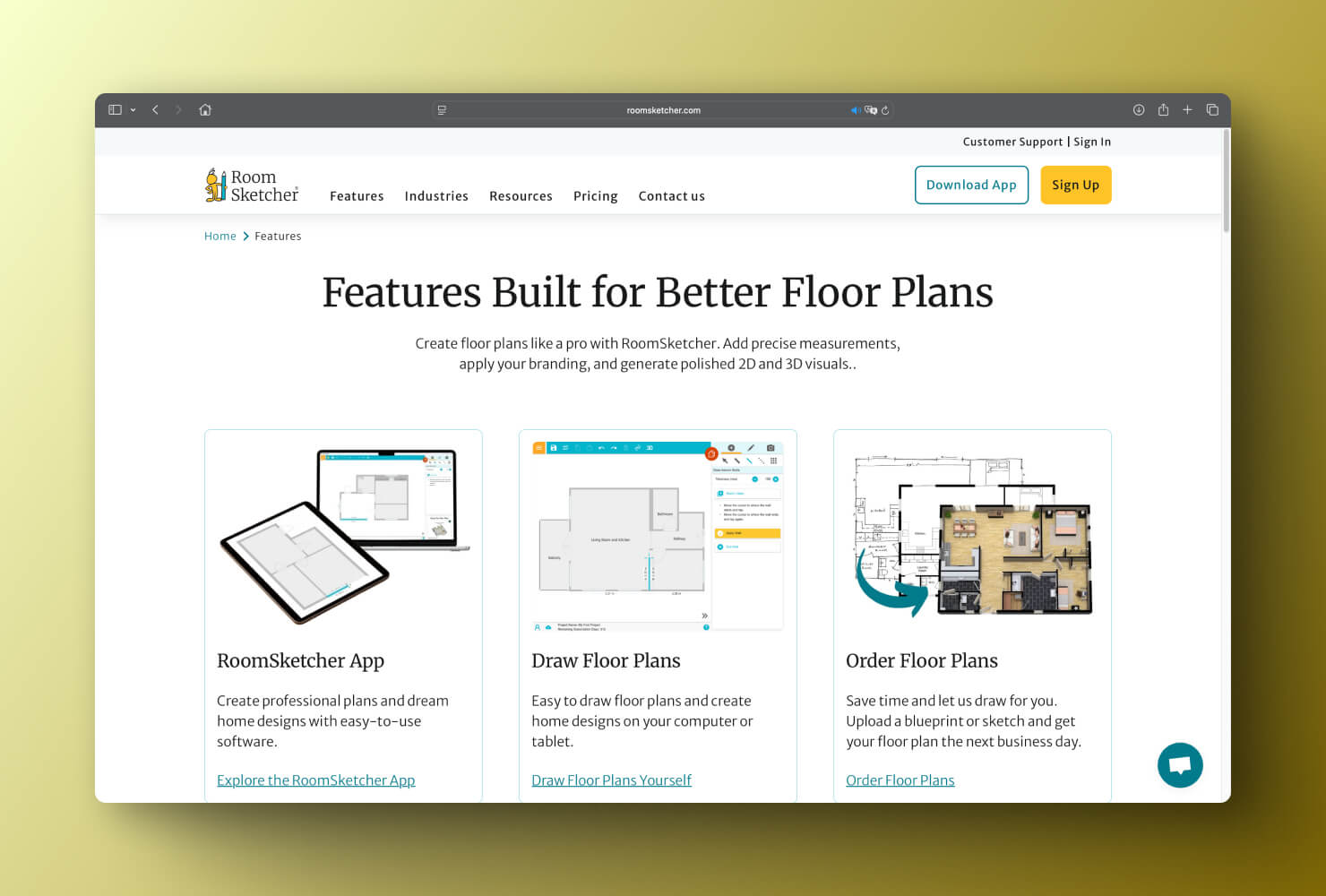Open the browser home page icon
This screenshot has height=896, width=1326.
tap(205, 110)
